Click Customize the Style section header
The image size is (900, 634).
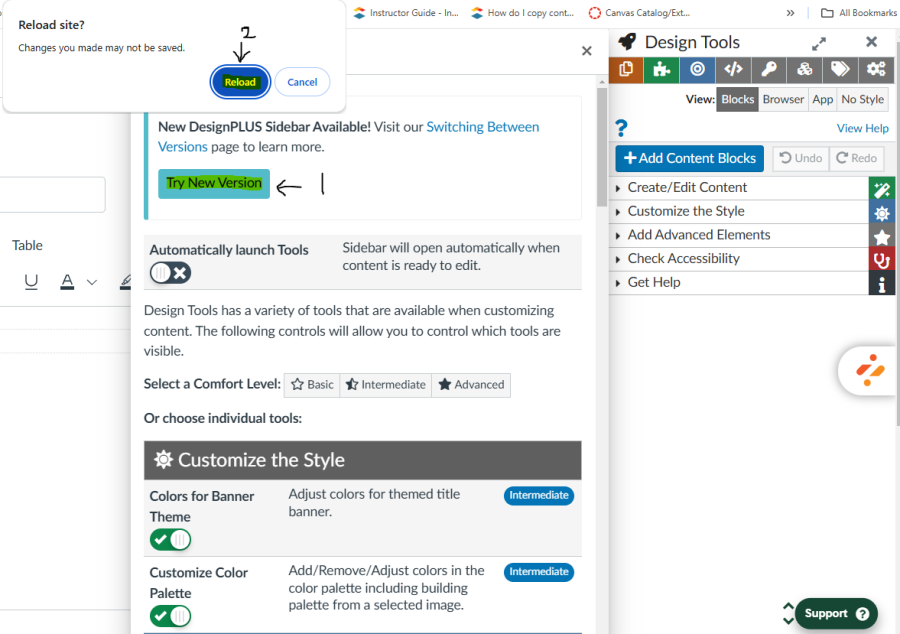click(x=363, y=460)
